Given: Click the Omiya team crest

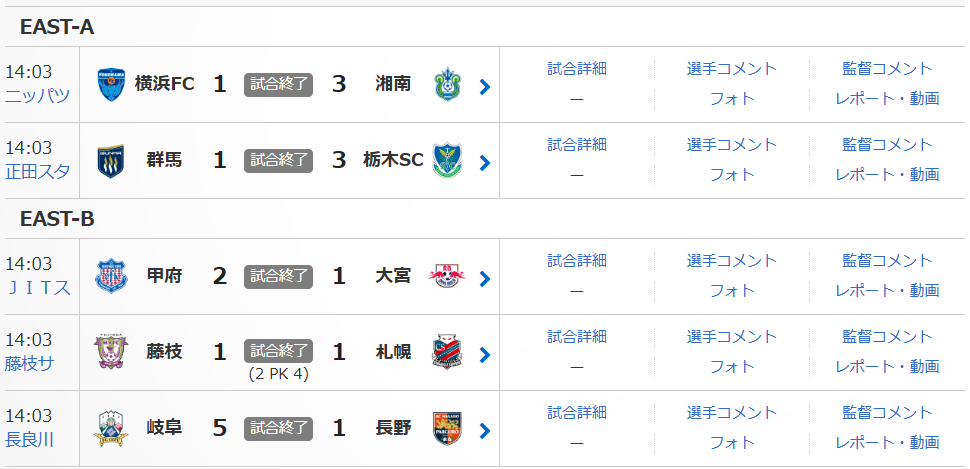Looking at the screenshot, I should click(x=447, y=277).
